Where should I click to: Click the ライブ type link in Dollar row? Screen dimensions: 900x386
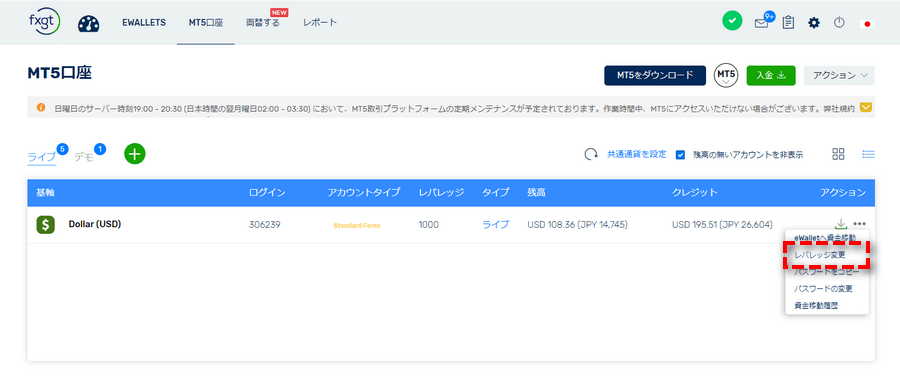tap(495, 225)
